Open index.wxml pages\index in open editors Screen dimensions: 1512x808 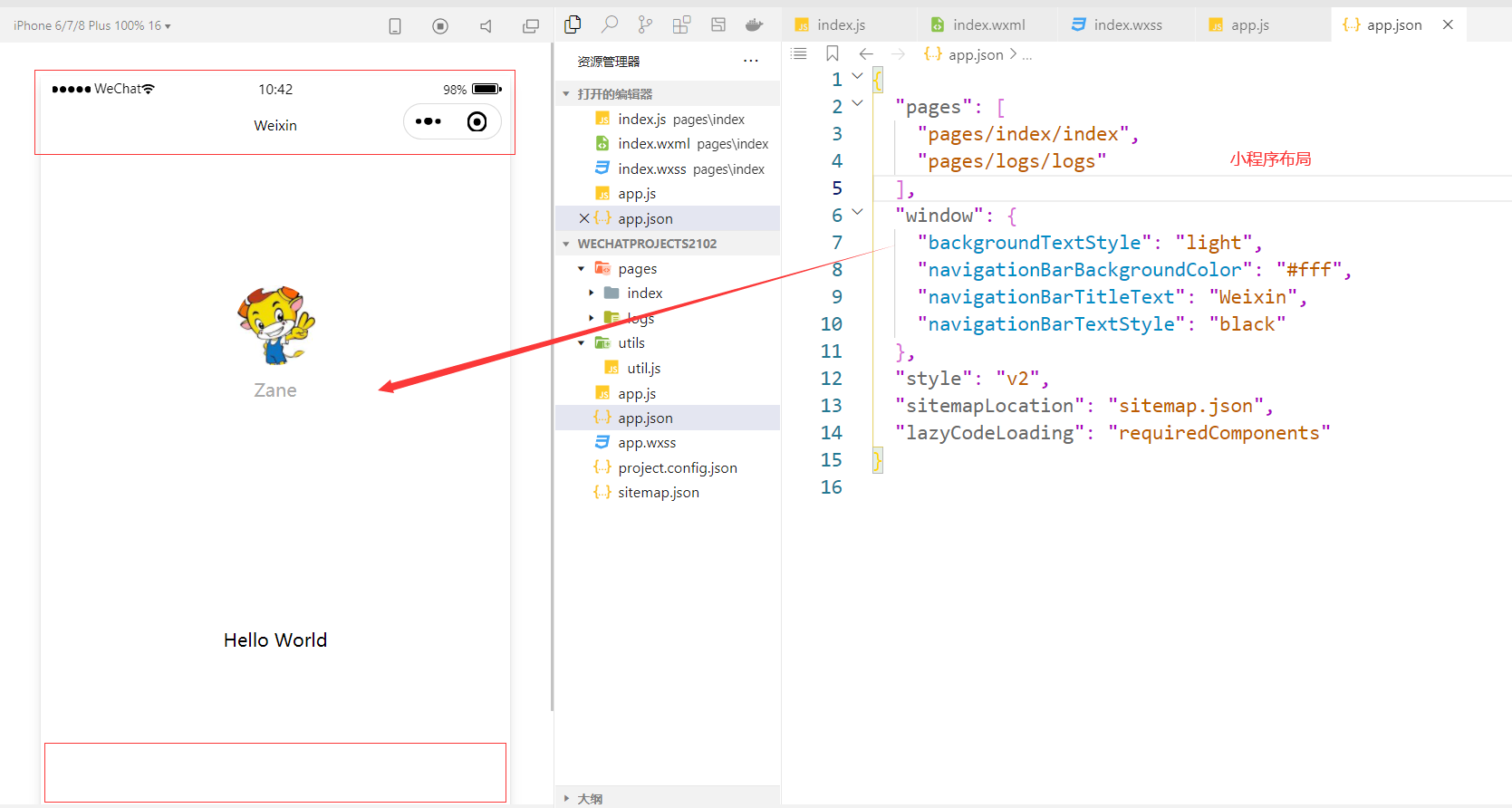[x=668, y=143]
